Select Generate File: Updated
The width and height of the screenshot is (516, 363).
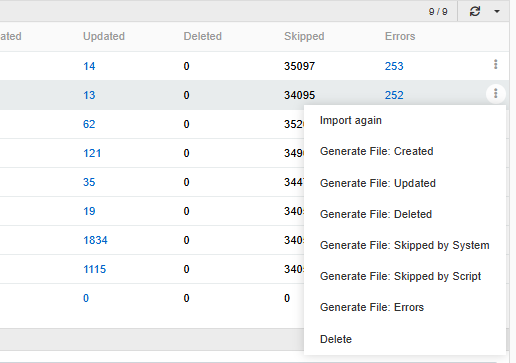pyautogui.click(x=378, y=183)
